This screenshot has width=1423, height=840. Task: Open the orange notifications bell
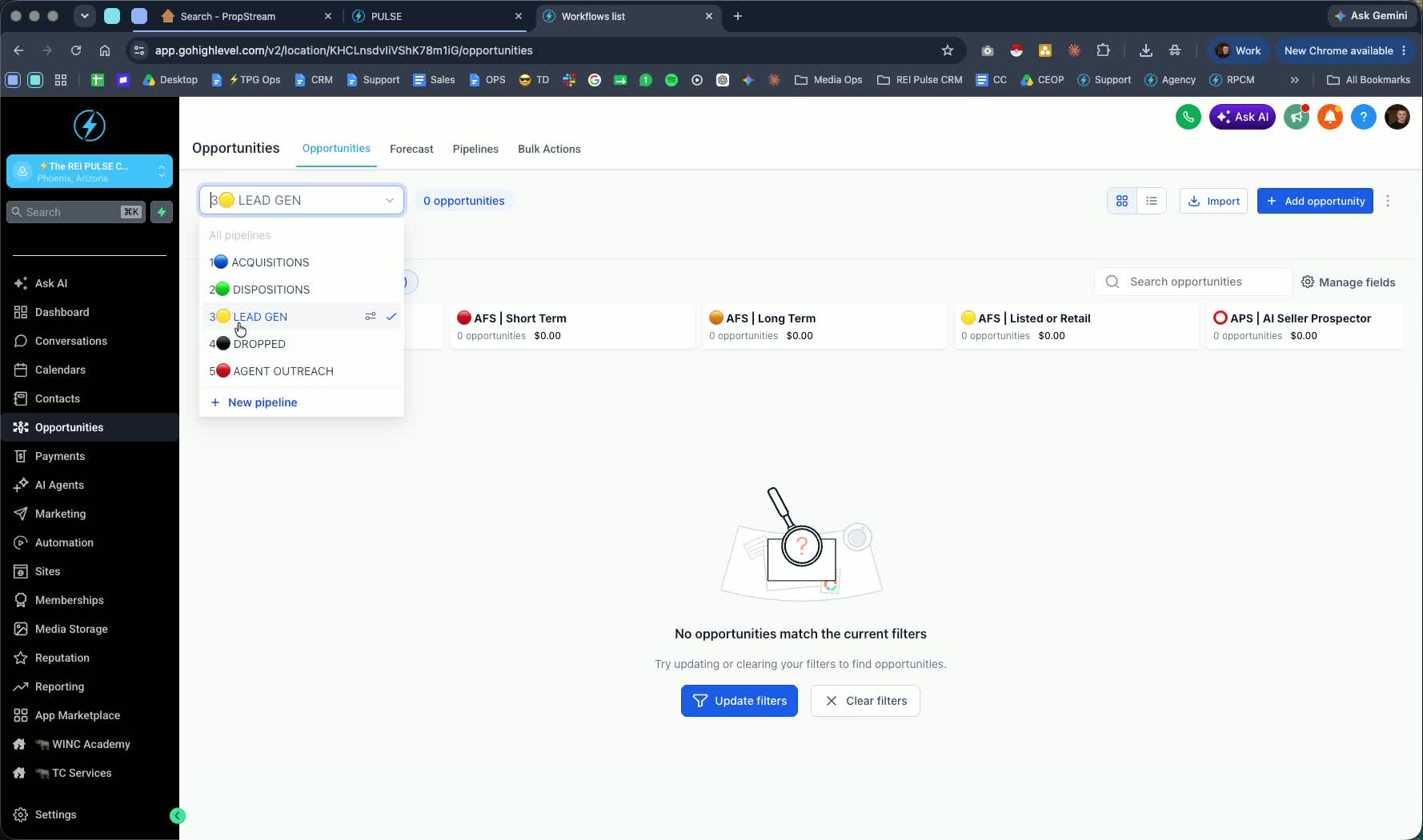[1330, 117]
